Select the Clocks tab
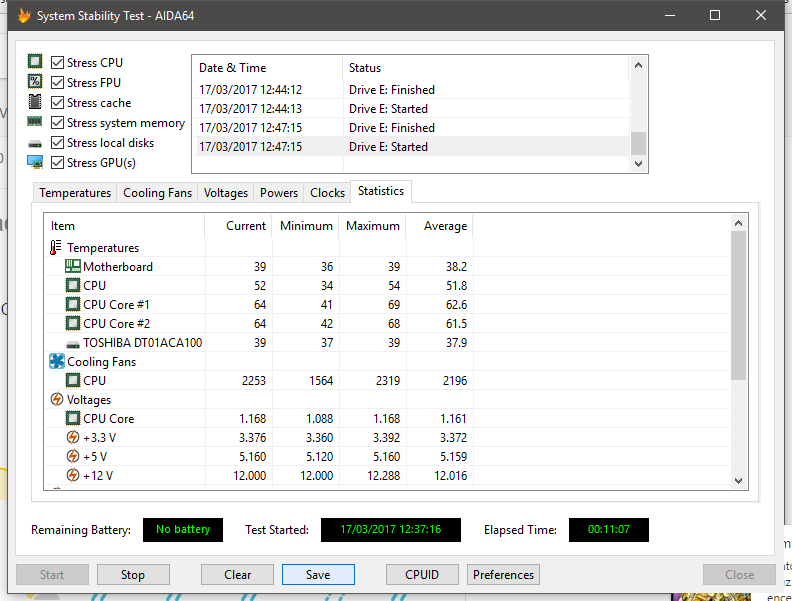The height and width of the screenshot is (601, 792). coord(327,193)
